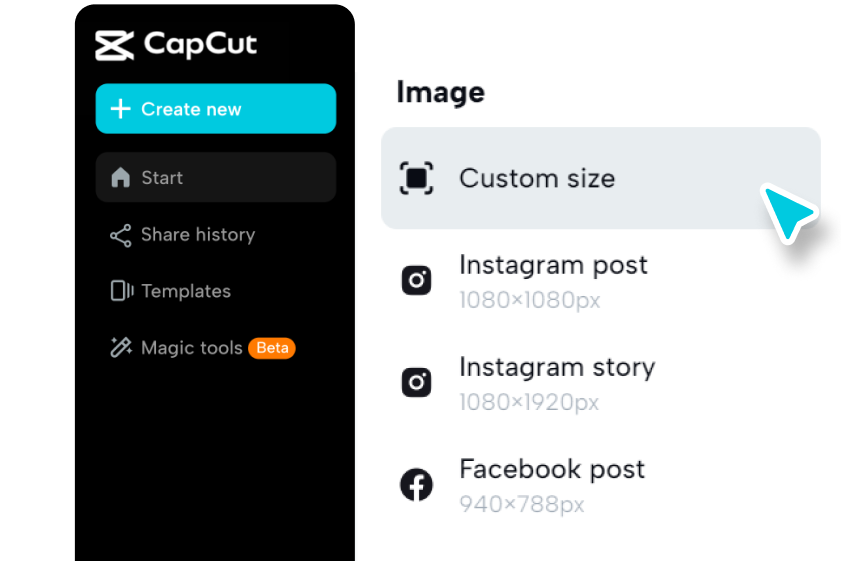Click the Instagram story icon
841x561 pixels.
point(417,382)
